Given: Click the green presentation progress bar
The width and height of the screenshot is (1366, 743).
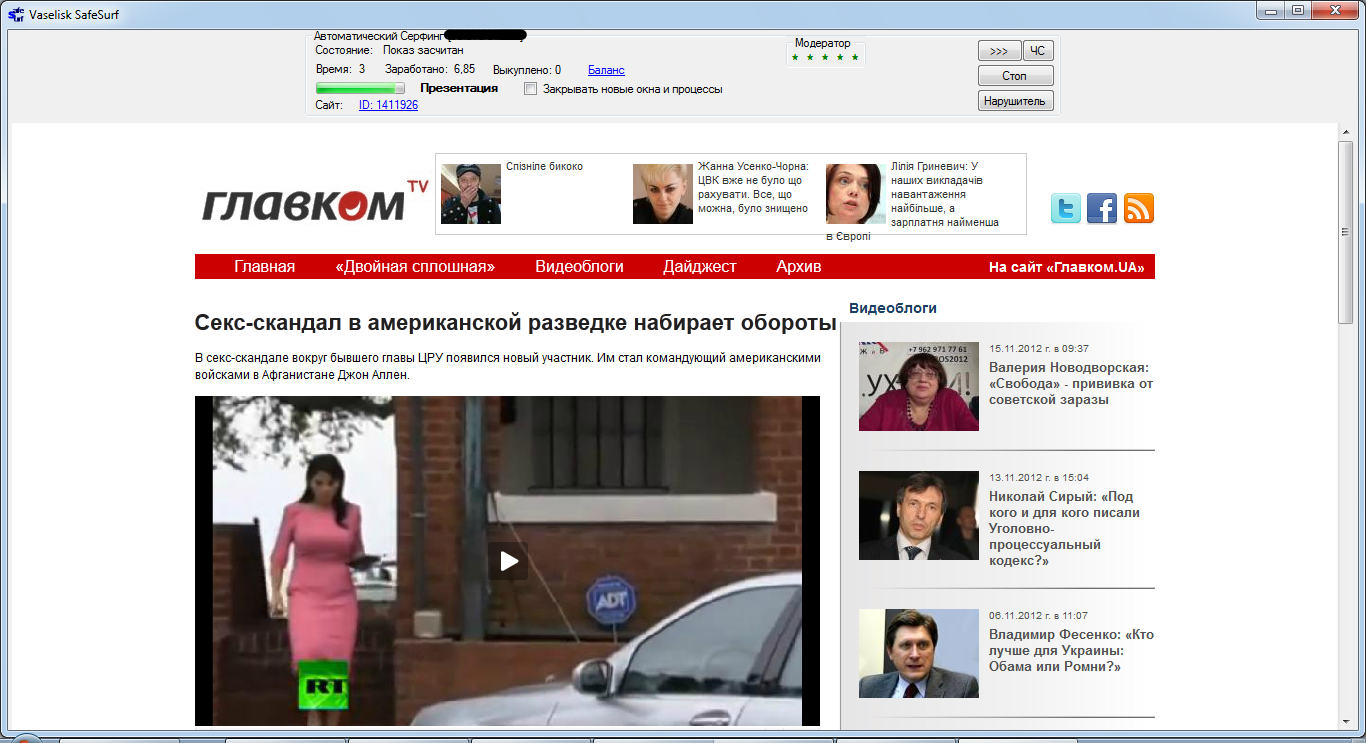Looking at the screenshot, I should click(x=360, y=88).
